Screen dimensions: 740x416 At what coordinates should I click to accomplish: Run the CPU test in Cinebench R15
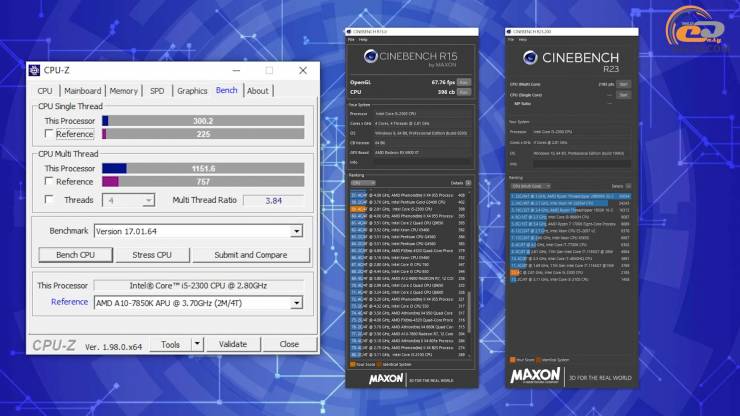point(464,92)
